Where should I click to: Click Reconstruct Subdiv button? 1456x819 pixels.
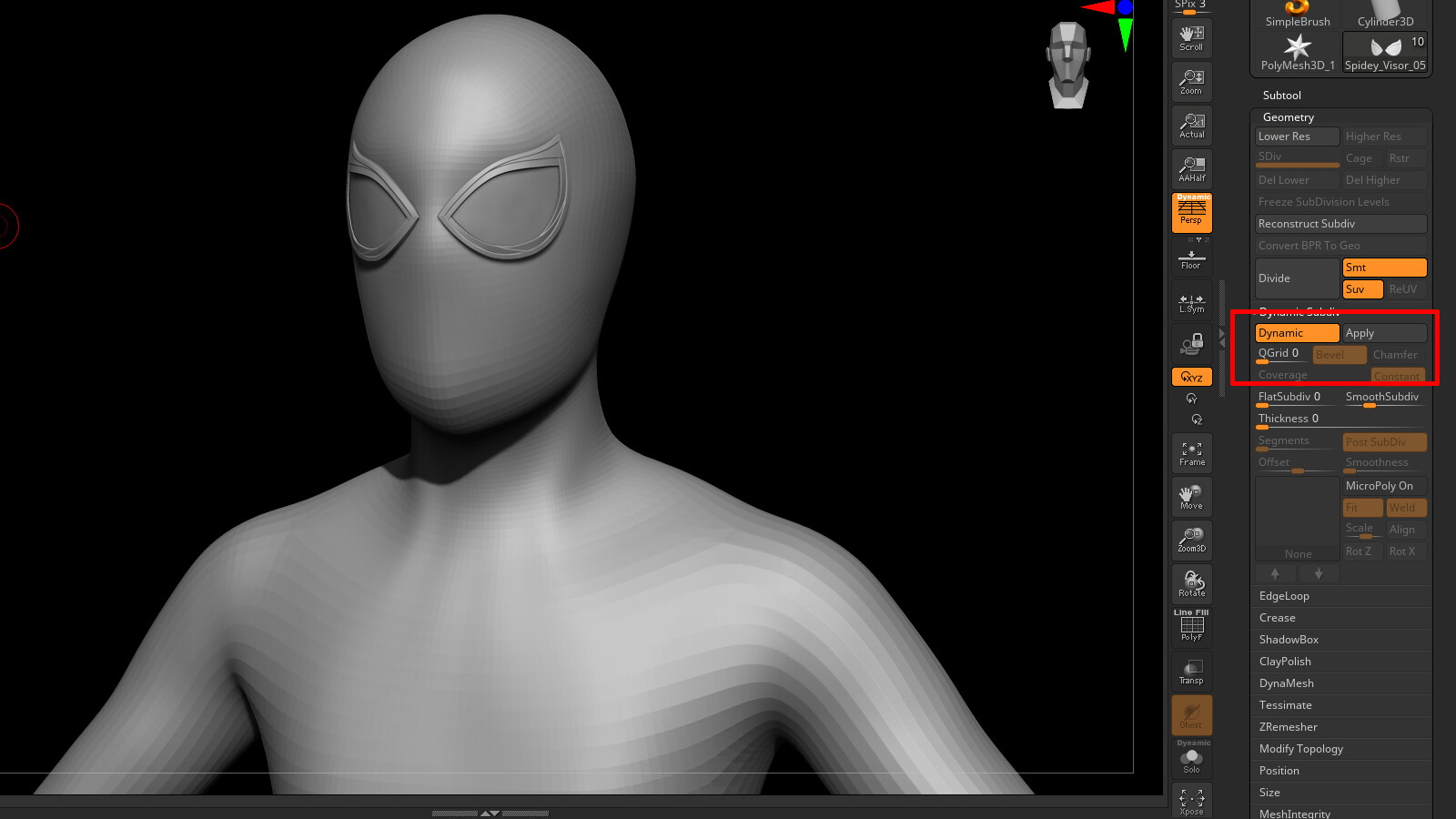coord(1340,224)
